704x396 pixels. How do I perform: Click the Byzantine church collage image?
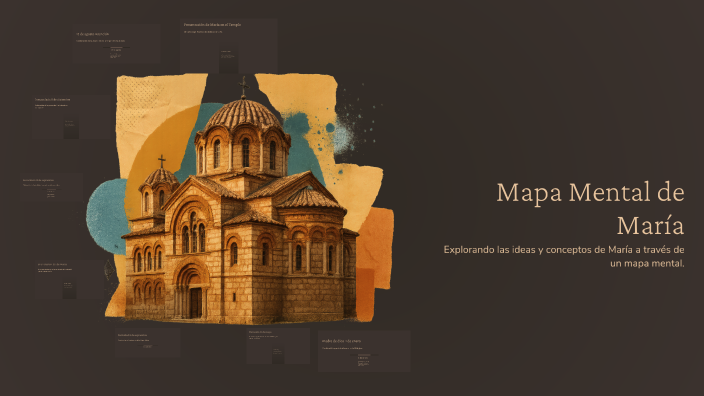pos(240,198)
